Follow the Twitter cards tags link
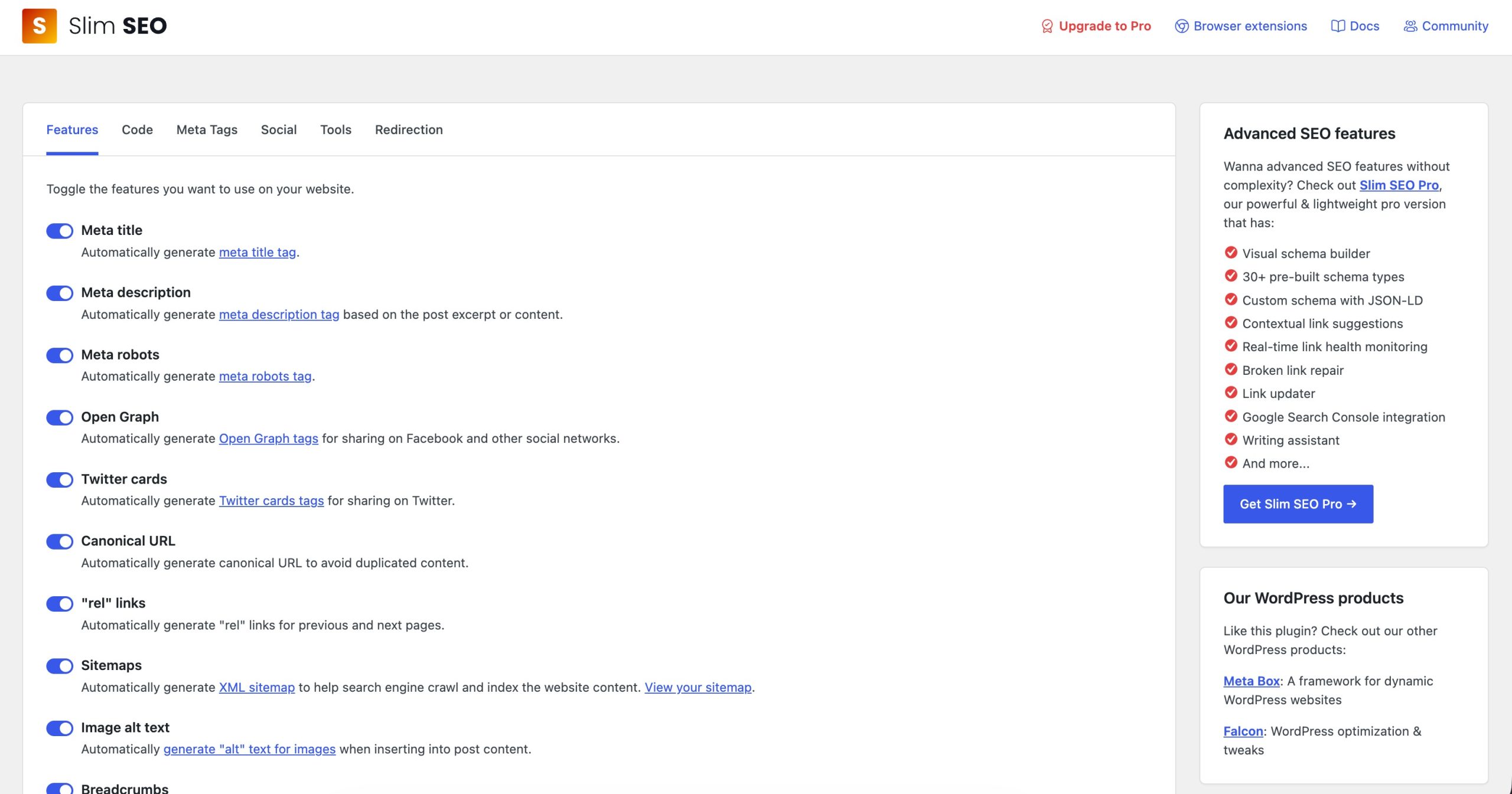The image size is (1512, 794). [x=271, y=501]
